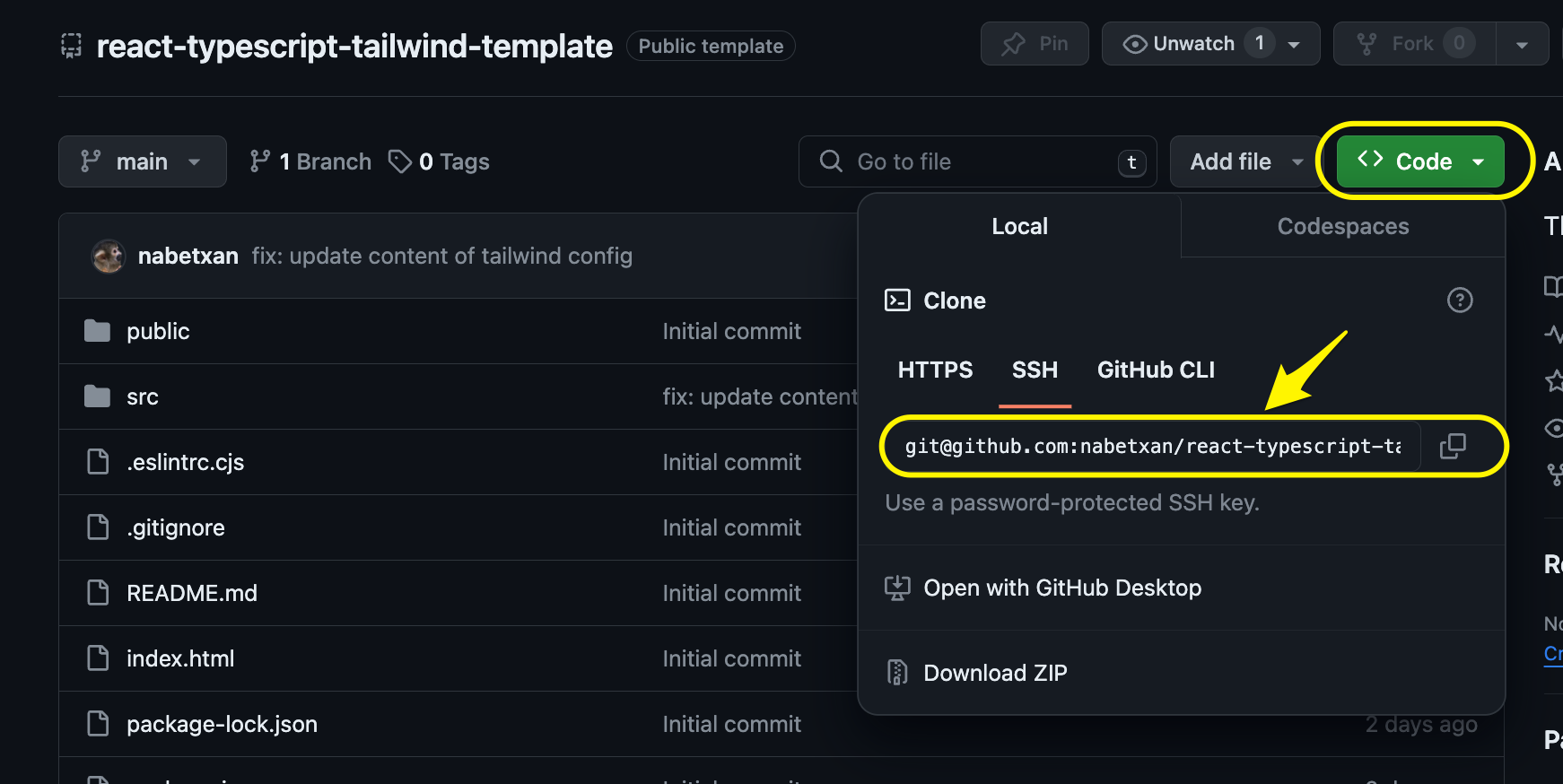Image resolution: width=1563 pixels, height=784 pixels.
Task: Open the README.md file
Action: [x=192, y=593]
